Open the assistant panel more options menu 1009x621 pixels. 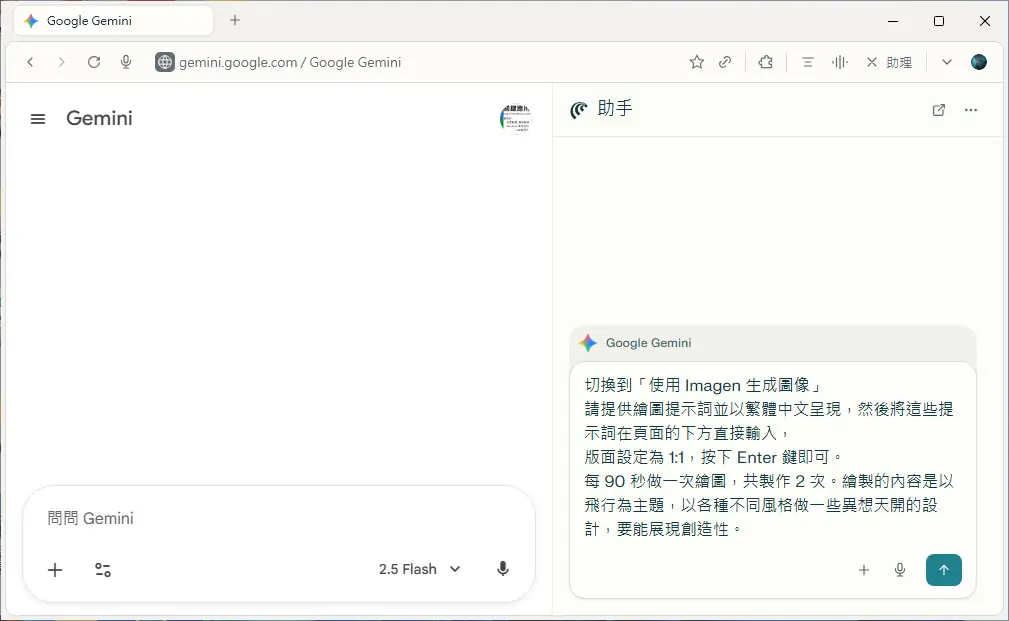coord(971,110)
